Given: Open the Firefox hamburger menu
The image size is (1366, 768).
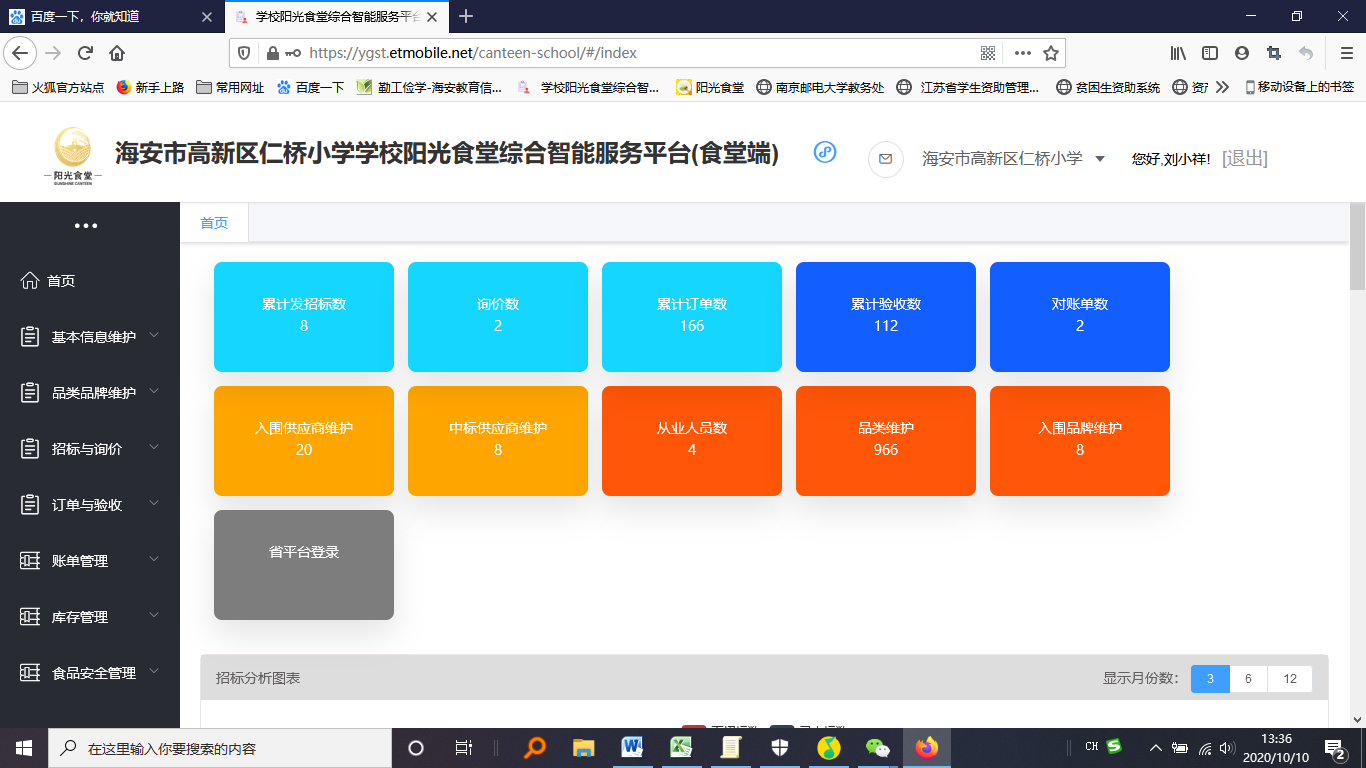Looking at the screenshot, I should coord(1346,53).
